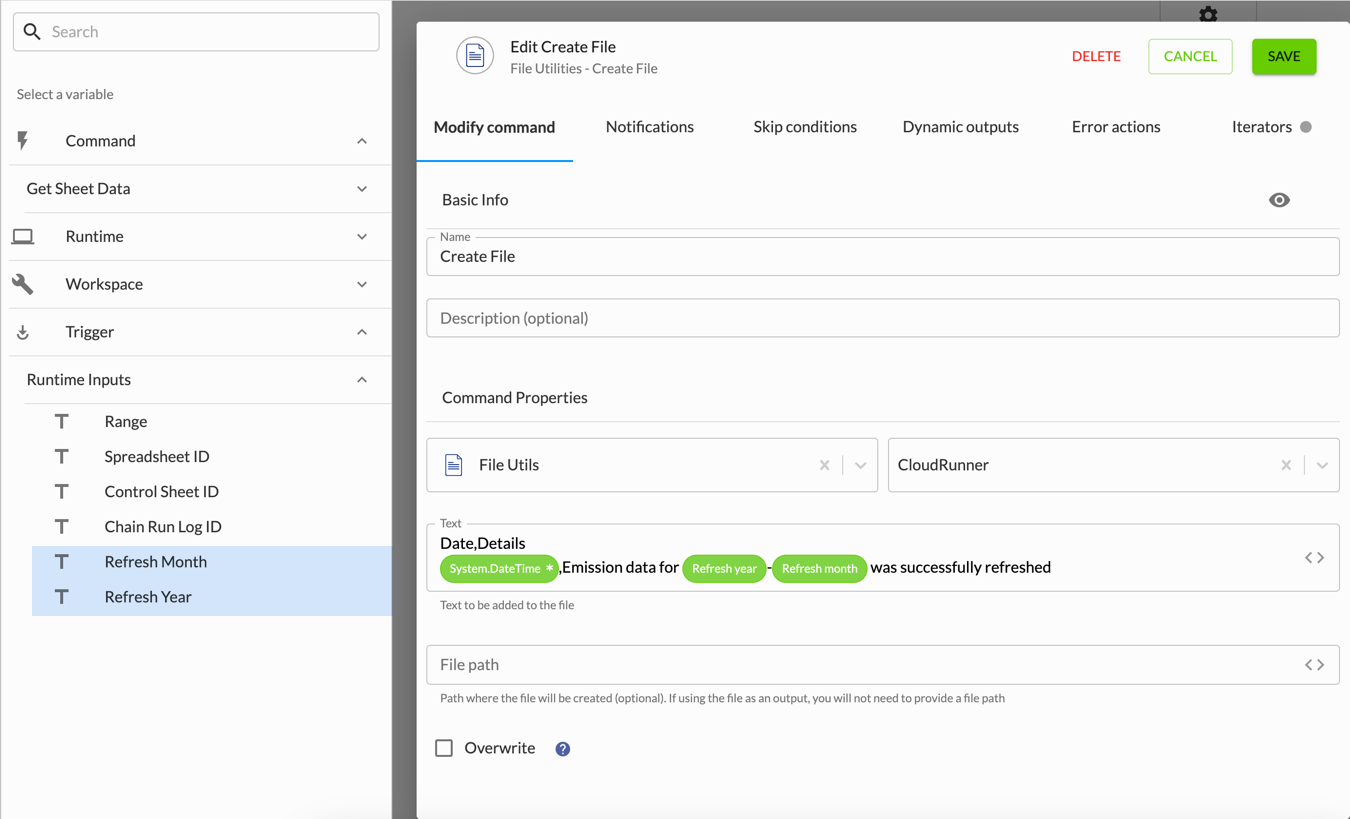Expand the Workspace section
Image resolution: width=1350 pixels, height=819 pixels.
362,284
